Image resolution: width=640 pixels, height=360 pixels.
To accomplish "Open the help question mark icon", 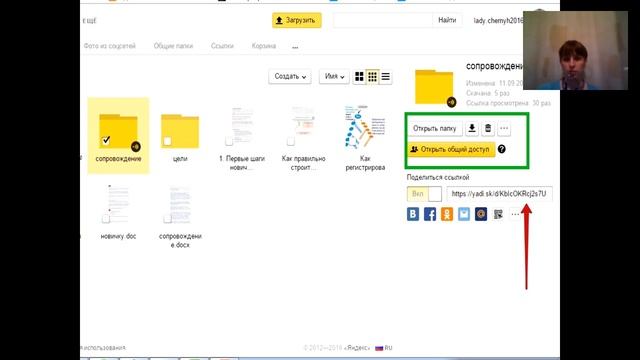I will coord(502,149).
